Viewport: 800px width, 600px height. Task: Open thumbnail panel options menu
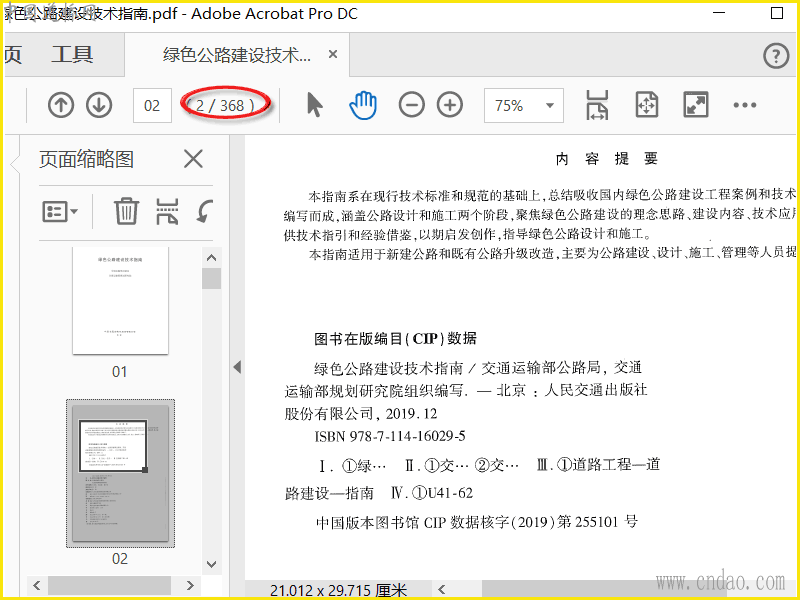tap(60, 211)
